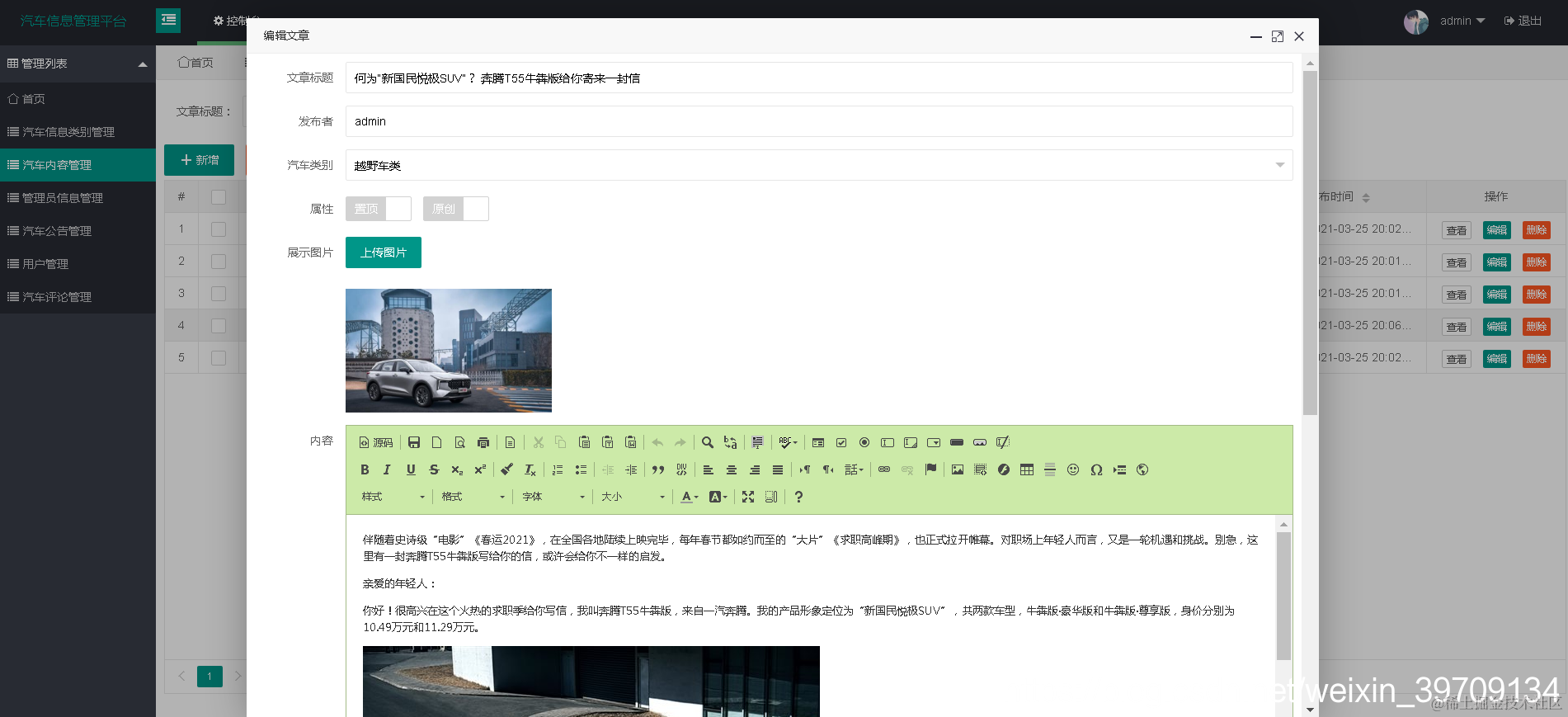Center align text in the editor
The height and width of the screenshot is (717, 1568).
[732, 470]
